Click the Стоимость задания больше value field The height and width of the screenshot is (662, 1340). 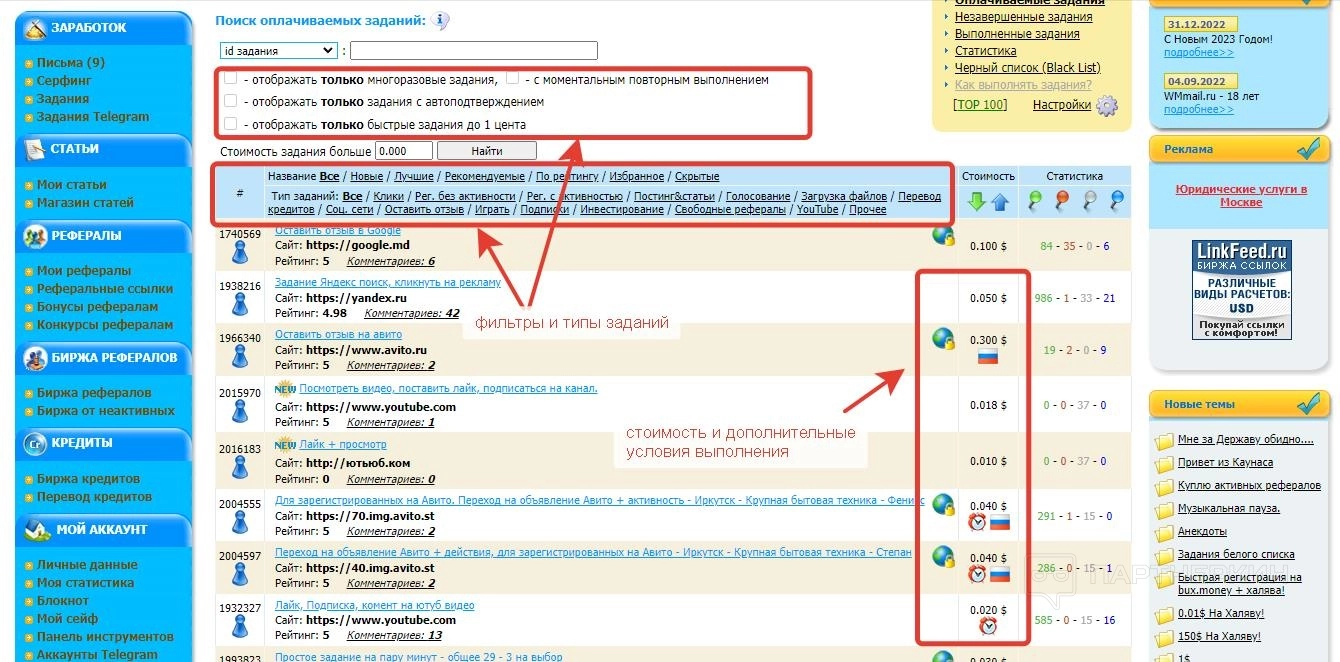pyautogui.click(x=404, y=151)
